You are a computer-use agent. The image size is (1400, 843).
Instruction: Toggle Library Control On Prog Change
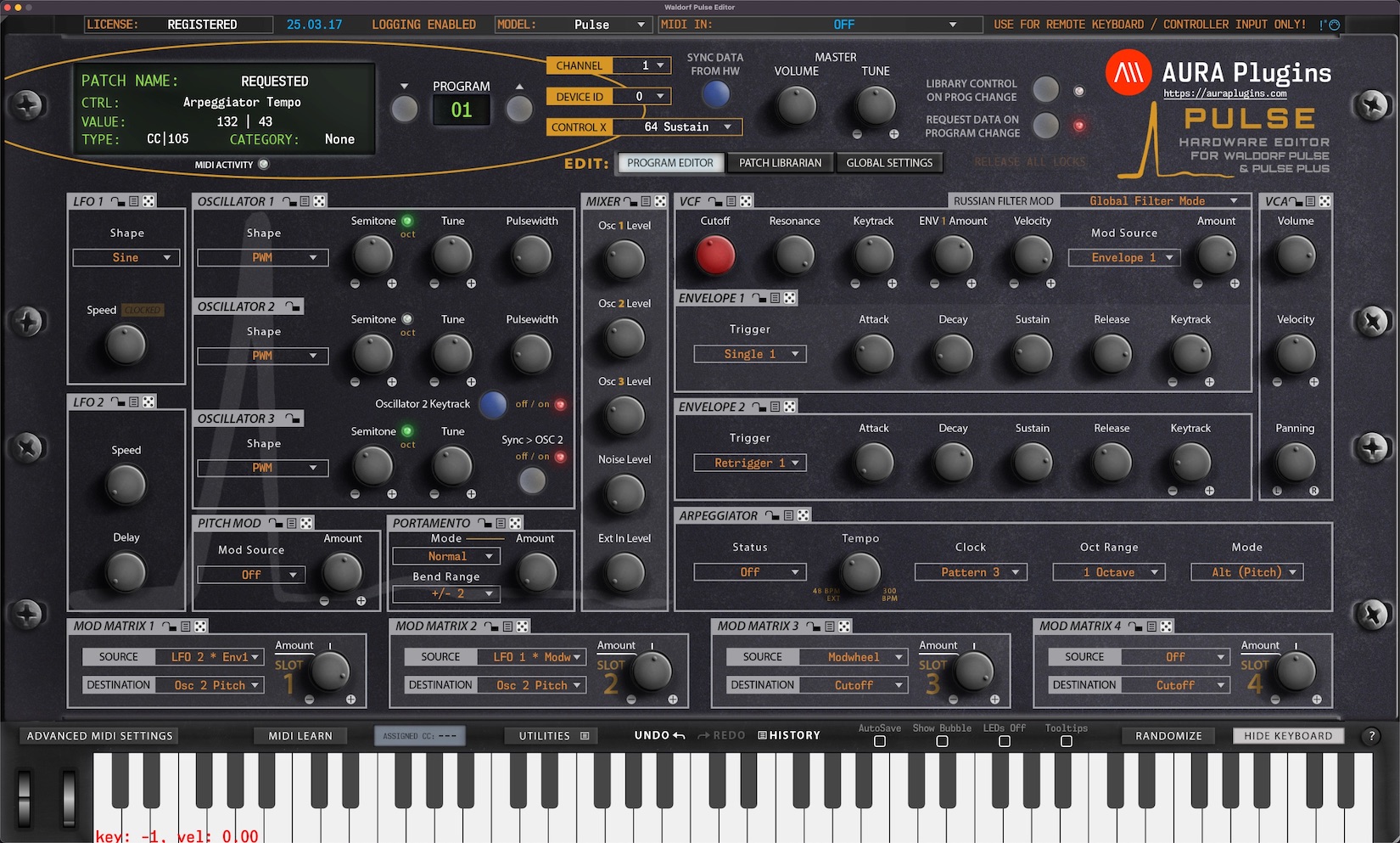pos(1045,89)
